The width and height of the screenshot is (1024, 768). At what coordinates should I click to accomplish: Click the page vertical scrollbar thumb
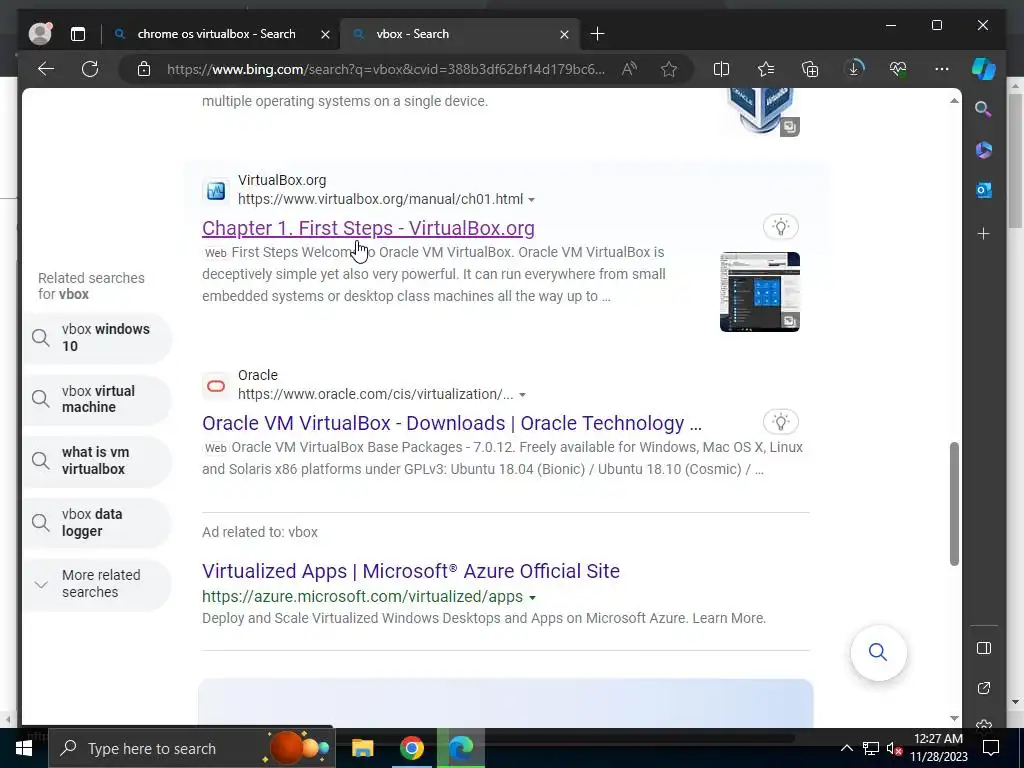[954, 504]
